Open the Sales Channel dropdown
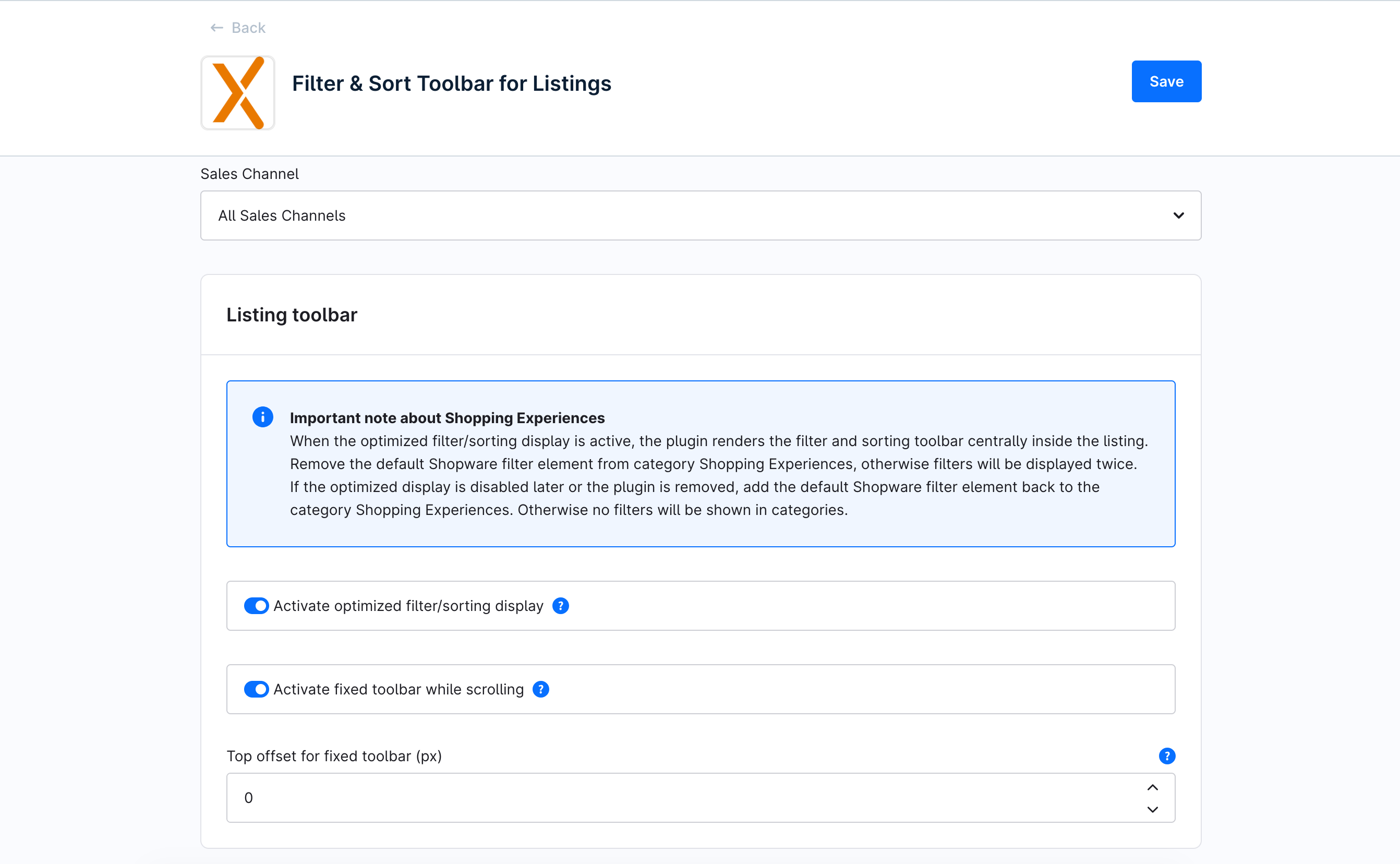Viewport: 1400px width, 864px height. click(701, 215)
